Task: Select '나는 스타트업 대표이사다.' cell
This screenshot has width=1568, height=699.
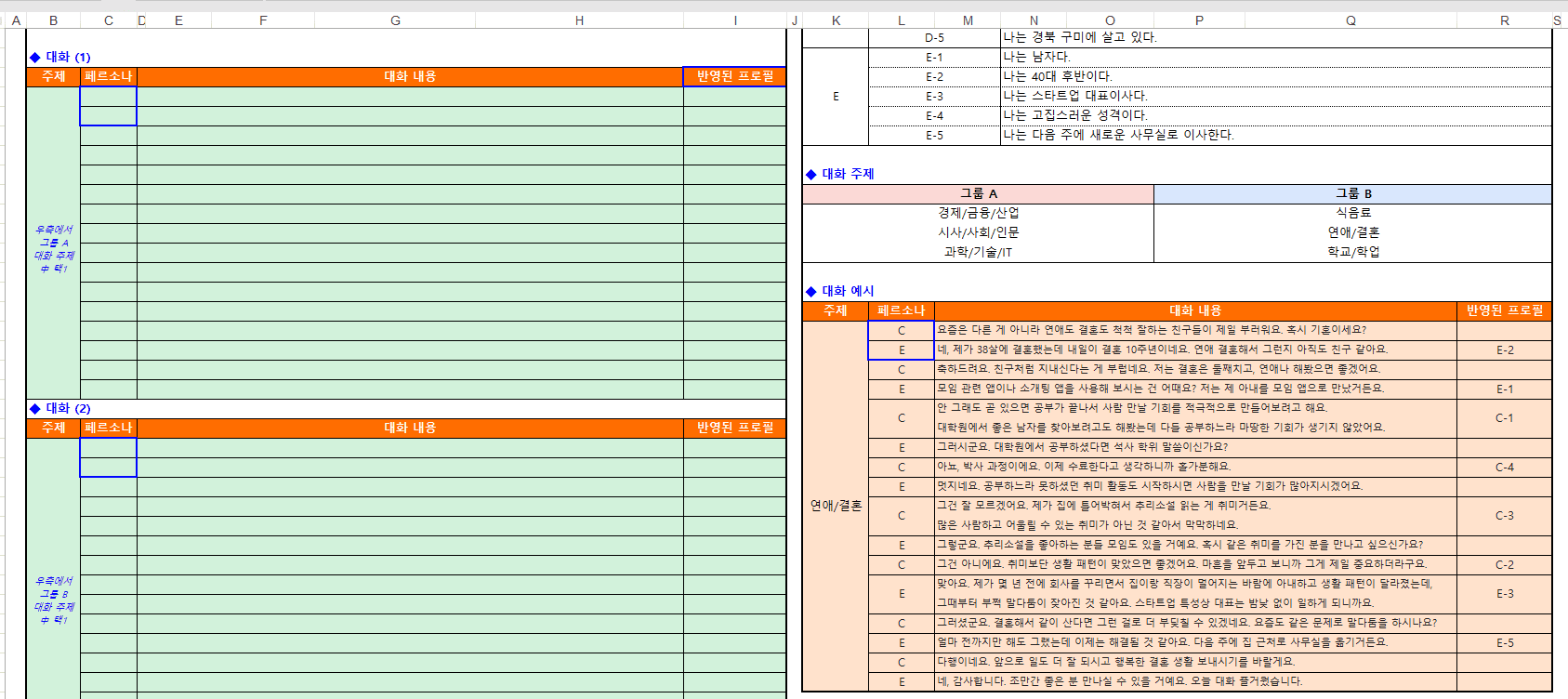Action: click(1276, 96)
